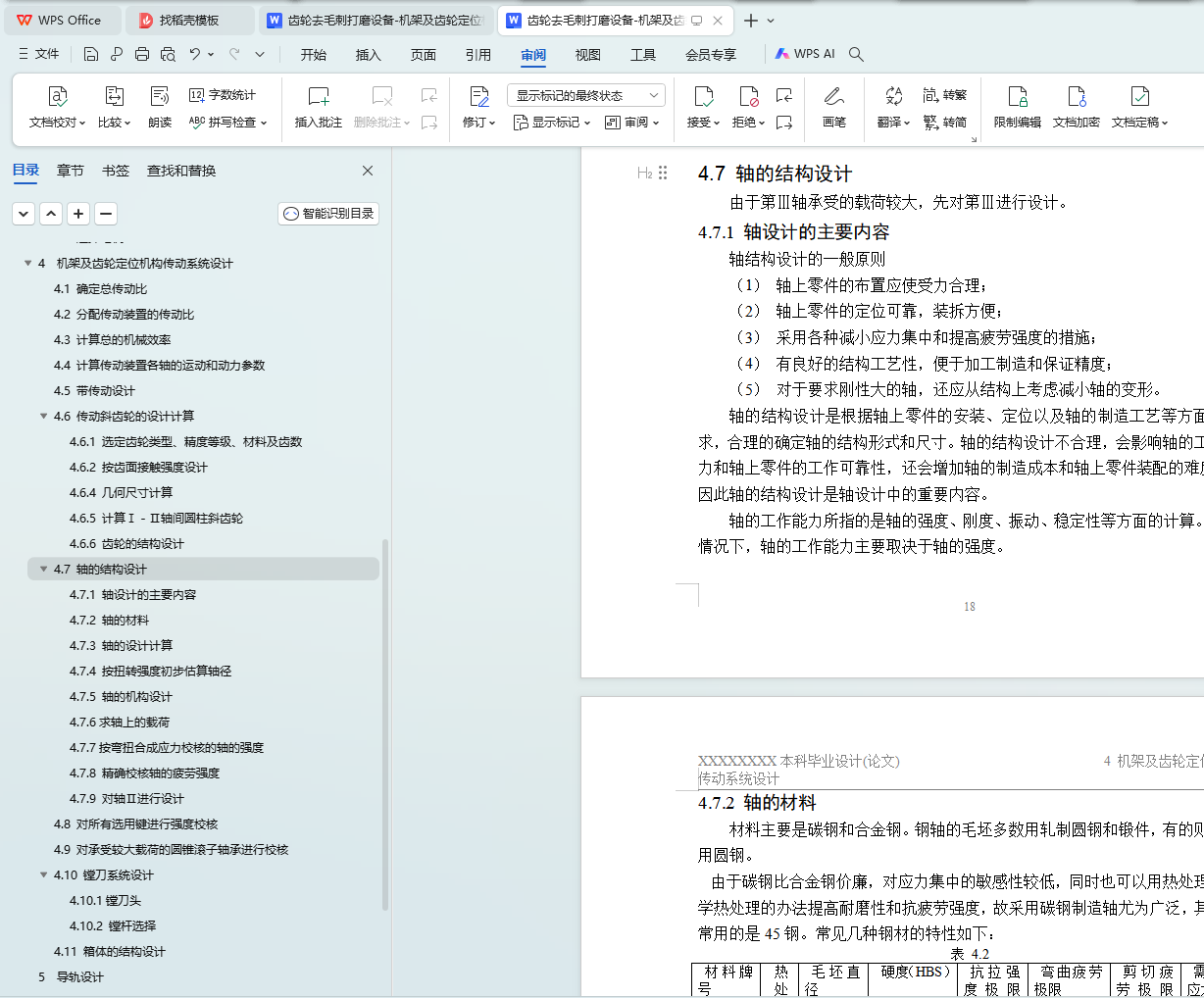Image resolution: width=1204 pixels, height=998 pixels.
Task: Select outline entry 4.10.2 镗杆选择
Action: (x=113, y=925)
